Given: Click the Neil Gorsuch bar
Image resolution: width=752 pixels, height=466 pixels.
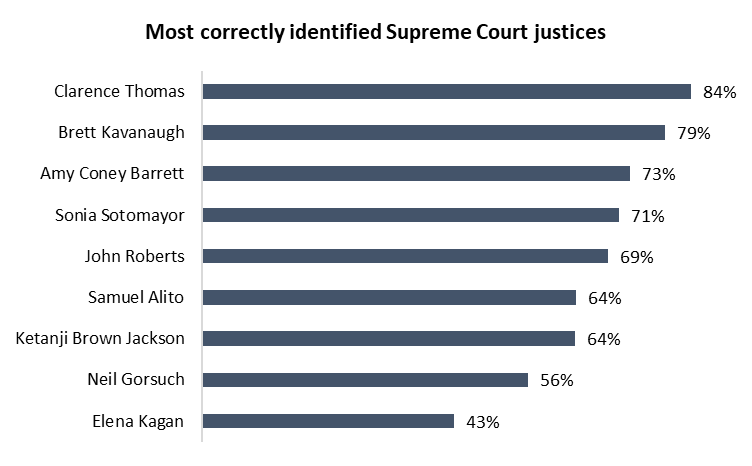Looking at the screenshot, I should (365, 380).
